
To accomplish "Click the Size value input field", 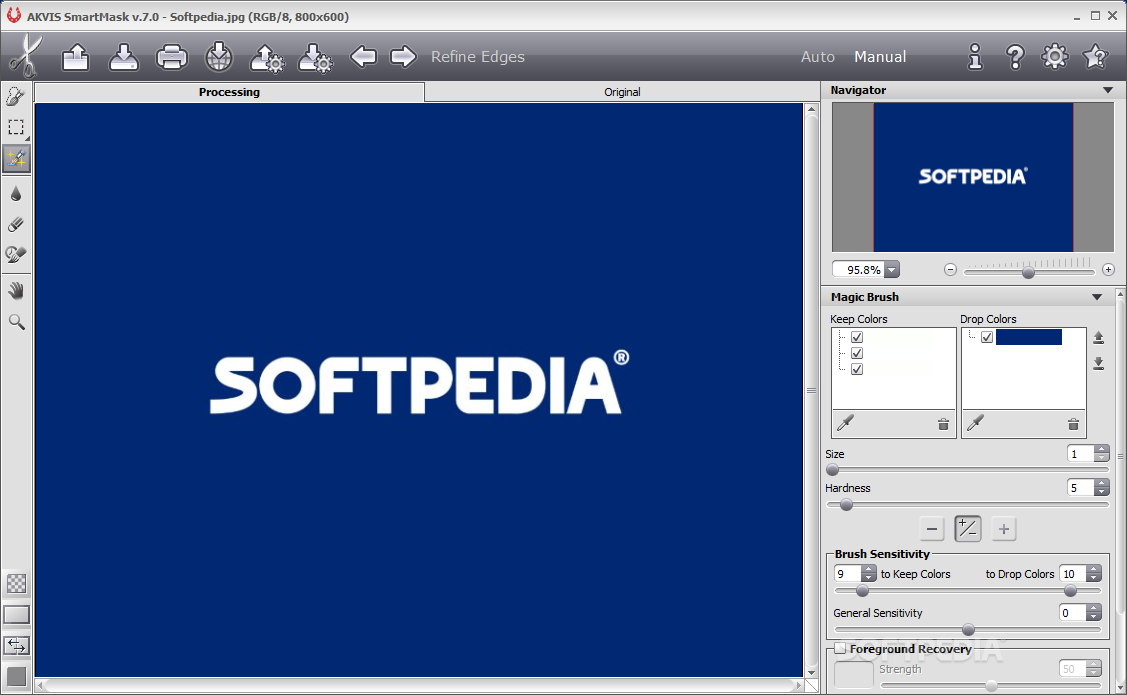I will tap(1081, 454).
